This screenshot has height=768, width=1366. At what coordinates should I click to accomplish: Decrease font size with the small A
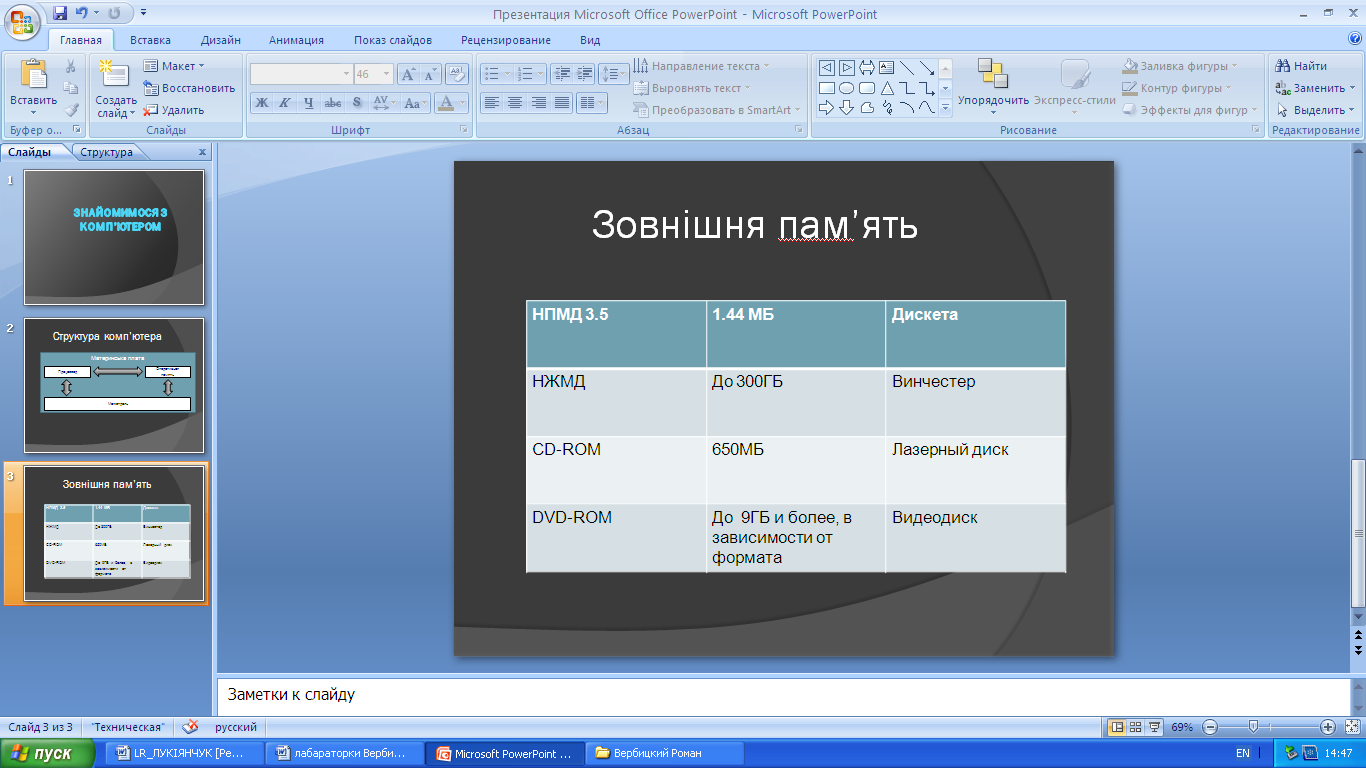pyautogui.click(x=430, y=74)
